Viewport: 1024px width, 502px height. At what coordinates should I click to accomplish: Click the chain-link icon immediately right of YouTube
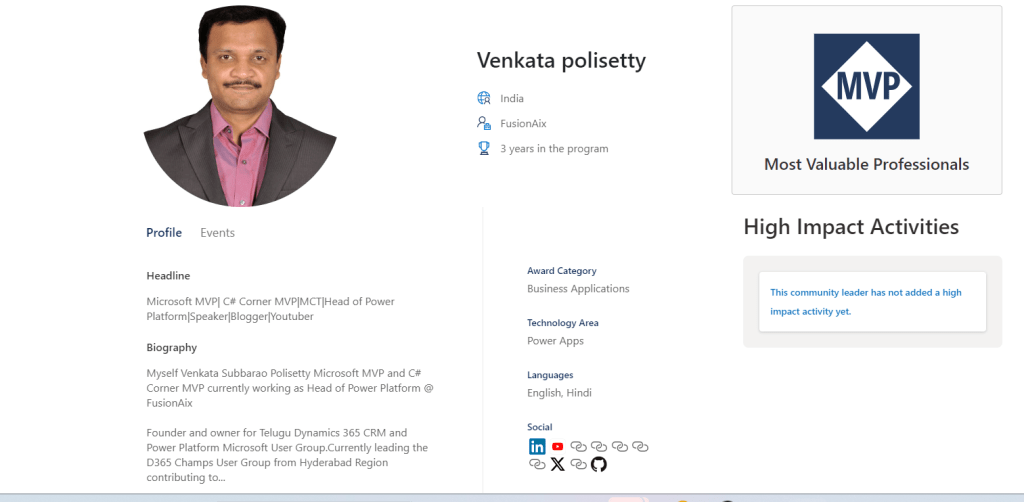click(x=578, y=447)
